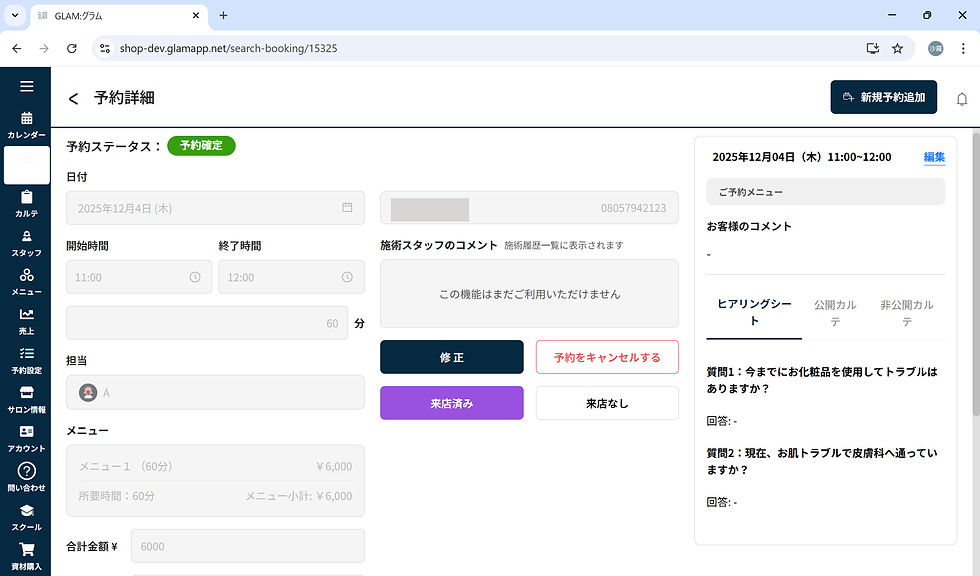Switch to the ヒアリングシート tab
The image size is (980, 576).
pyautogui.click(x=754, y=312)
